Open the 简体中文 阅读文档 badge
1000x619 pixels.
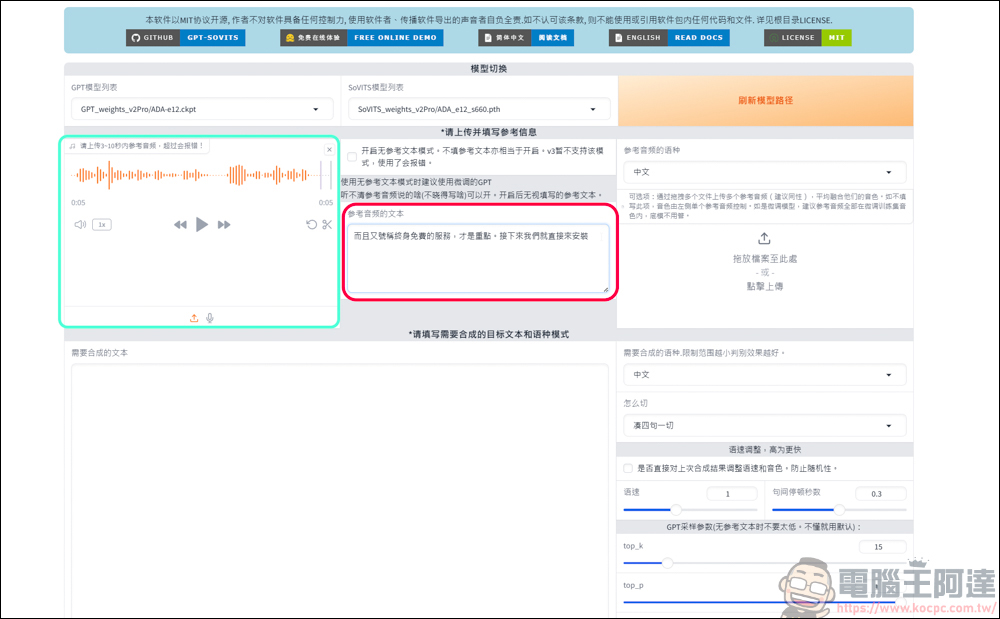coord(526,38)
